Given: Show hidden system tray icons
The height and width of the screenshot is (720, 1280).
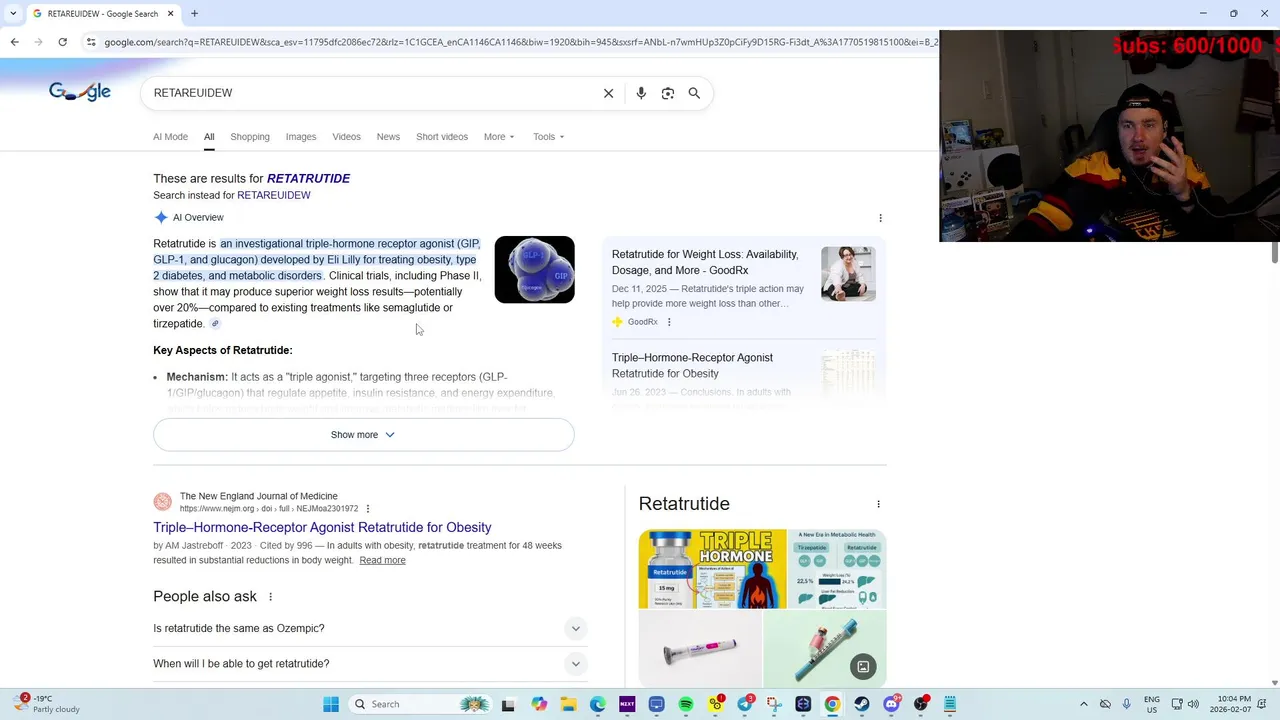Looking at the screenshot, I should point(1083,704).
